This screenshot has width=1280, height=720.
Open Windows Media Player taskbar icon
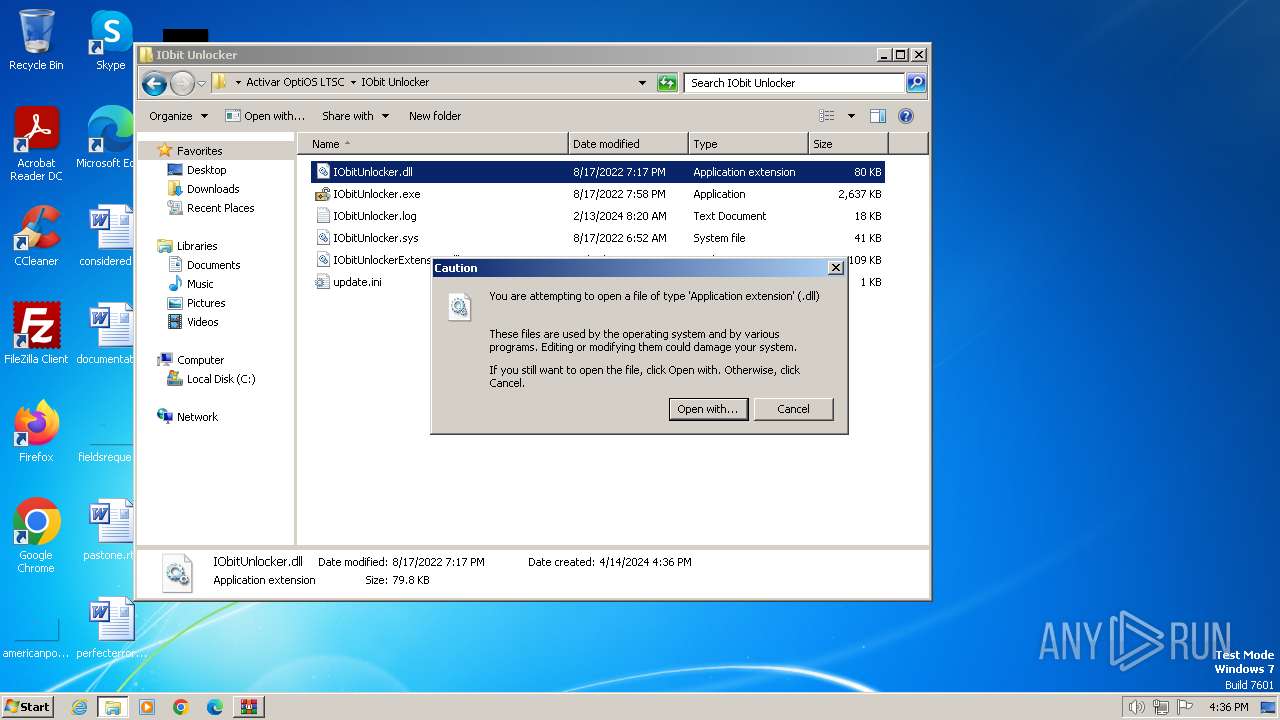tap(147, 707)
